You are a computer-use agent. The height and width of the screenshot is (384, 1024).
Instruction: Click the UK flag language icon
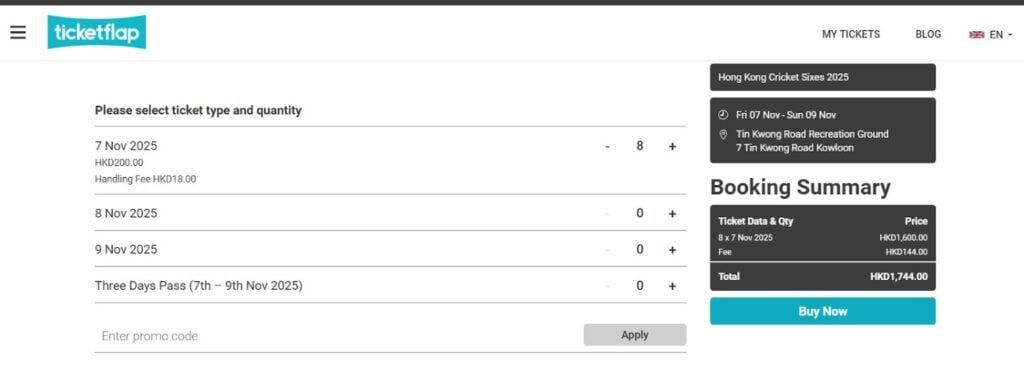(x=976, y=35)
